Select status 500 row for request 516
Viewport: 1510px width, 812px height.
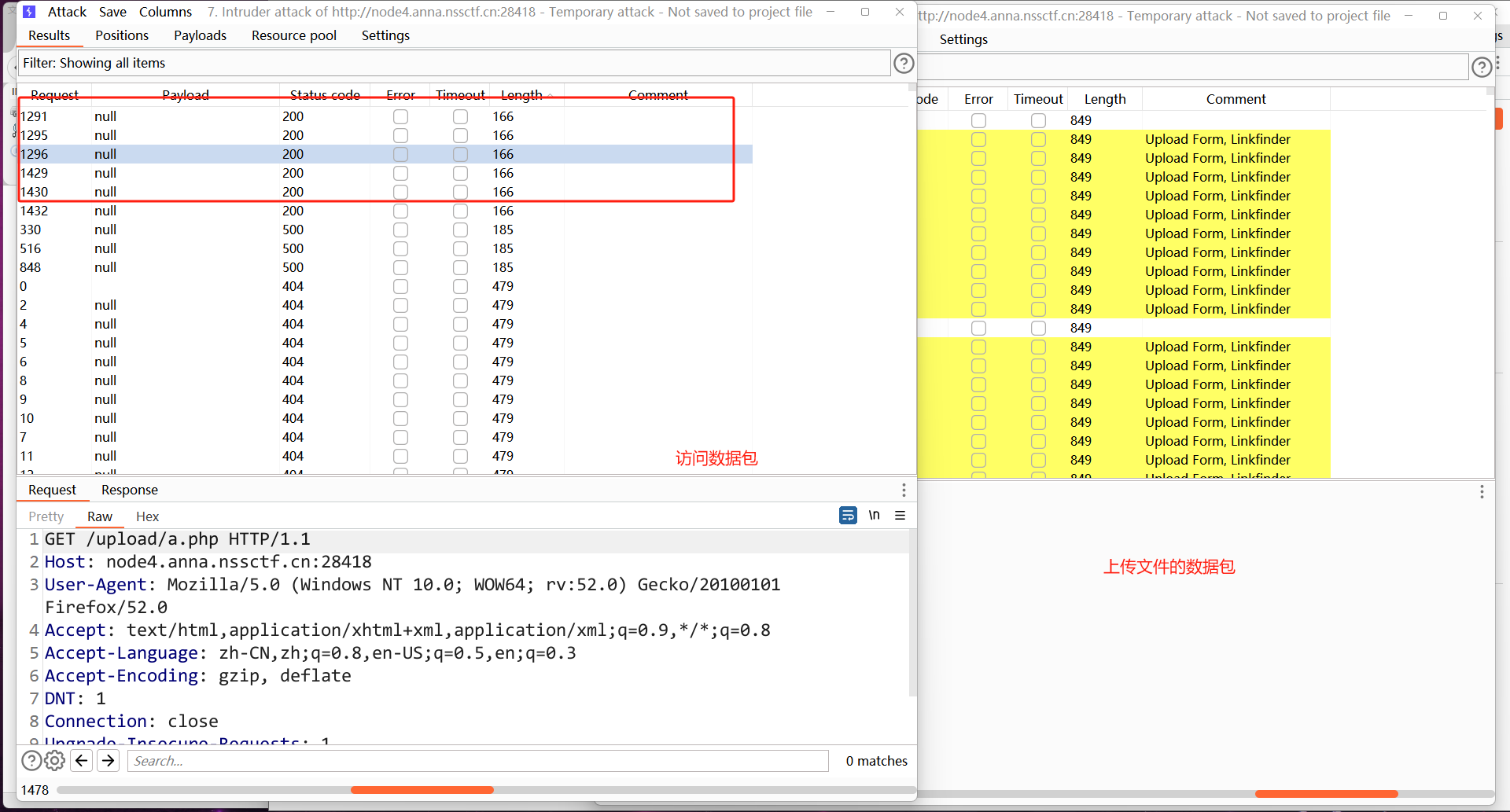(x=385, y=248)
